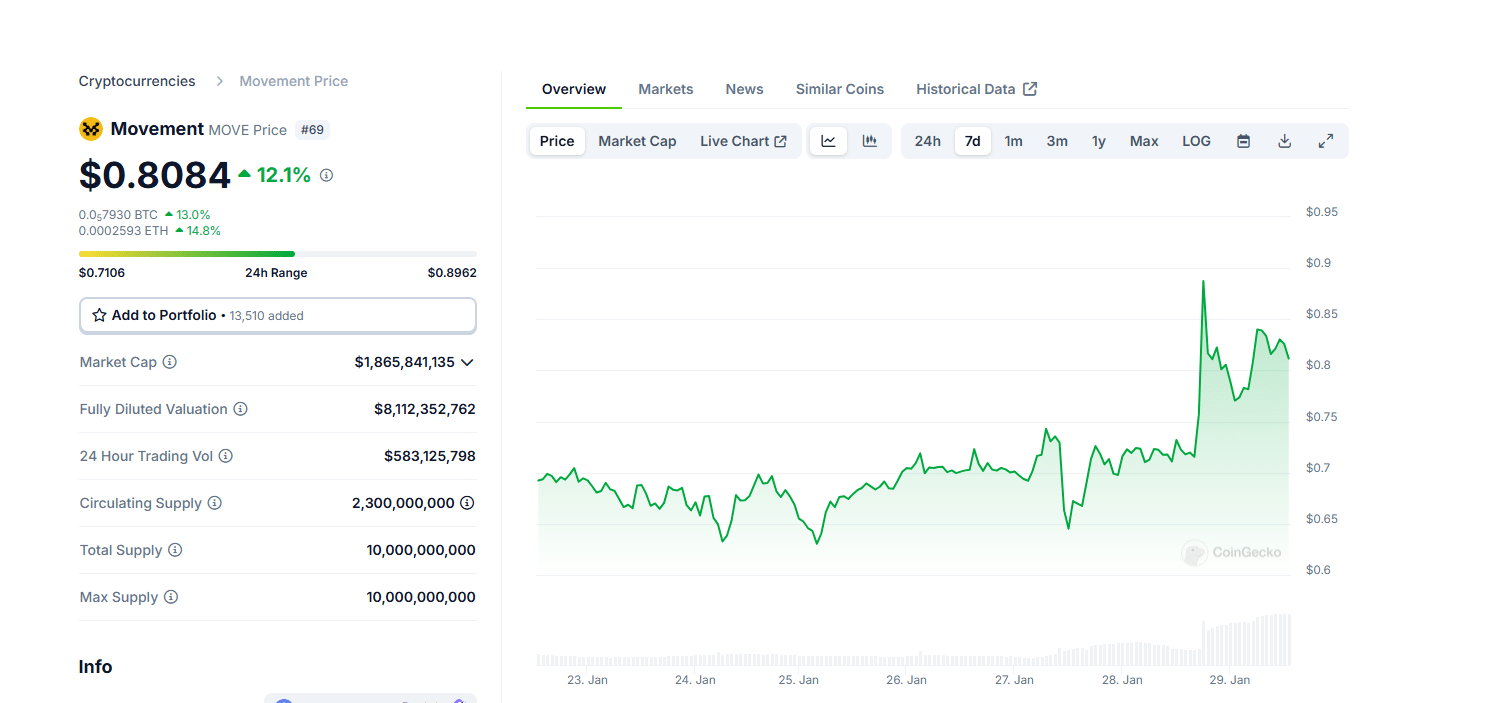The image size is (1491, 703).
Task: Click the $8,112,352,762 valuation value
Action: point(425,409)
